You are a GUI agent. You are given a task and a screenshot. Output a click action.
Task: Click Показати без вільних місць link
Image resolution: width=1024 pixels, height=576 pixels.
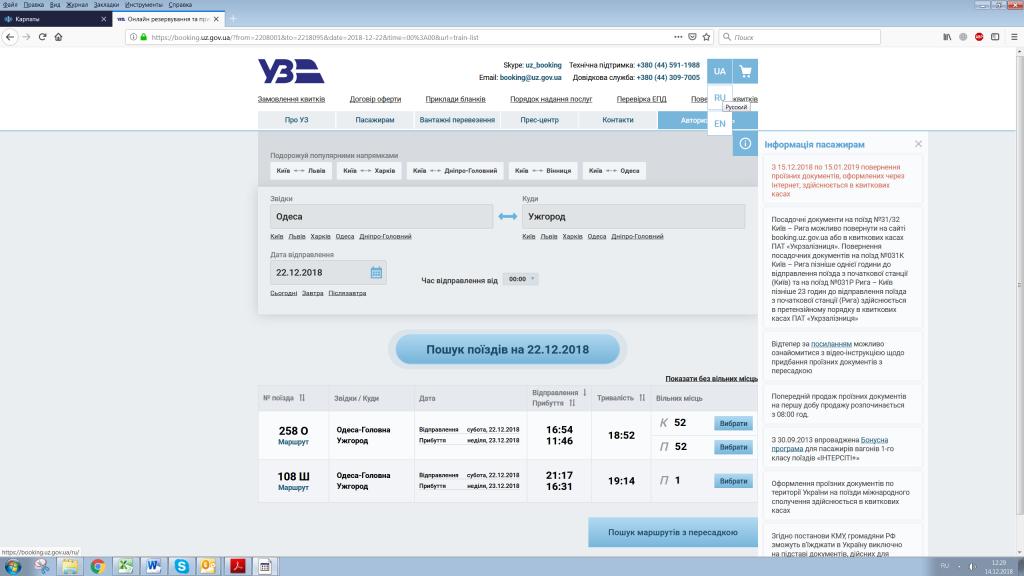click(711, 379)
